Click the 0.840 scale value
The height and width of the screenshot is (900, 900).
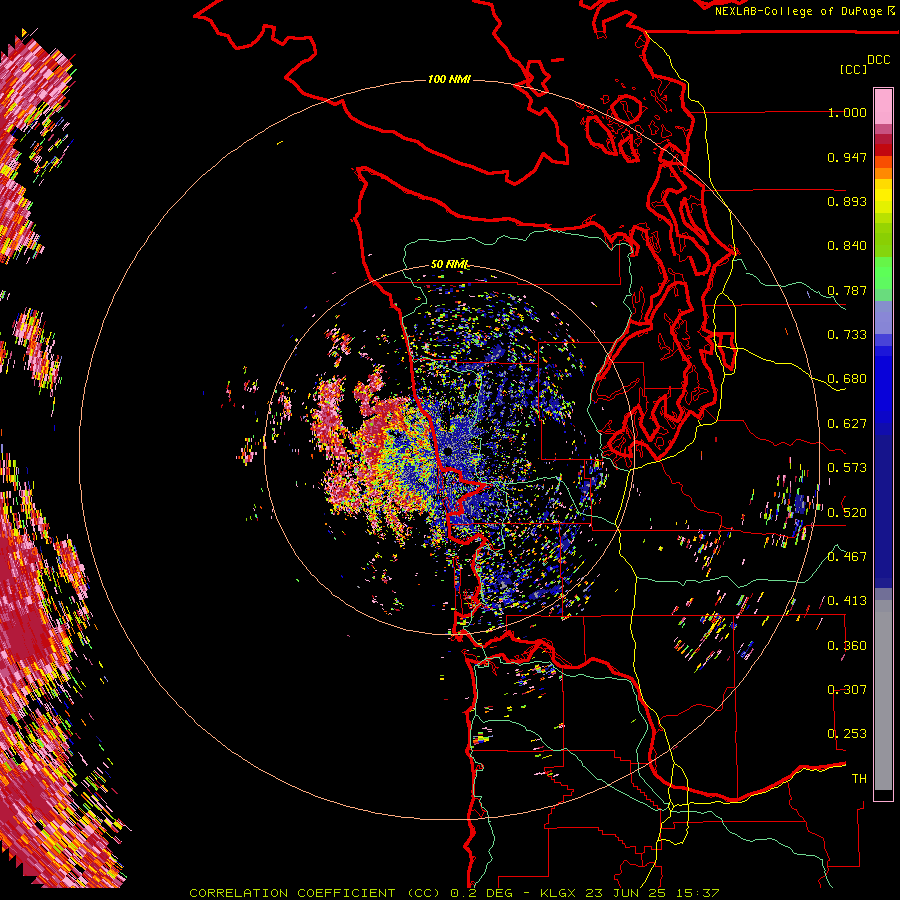(847, 246)
